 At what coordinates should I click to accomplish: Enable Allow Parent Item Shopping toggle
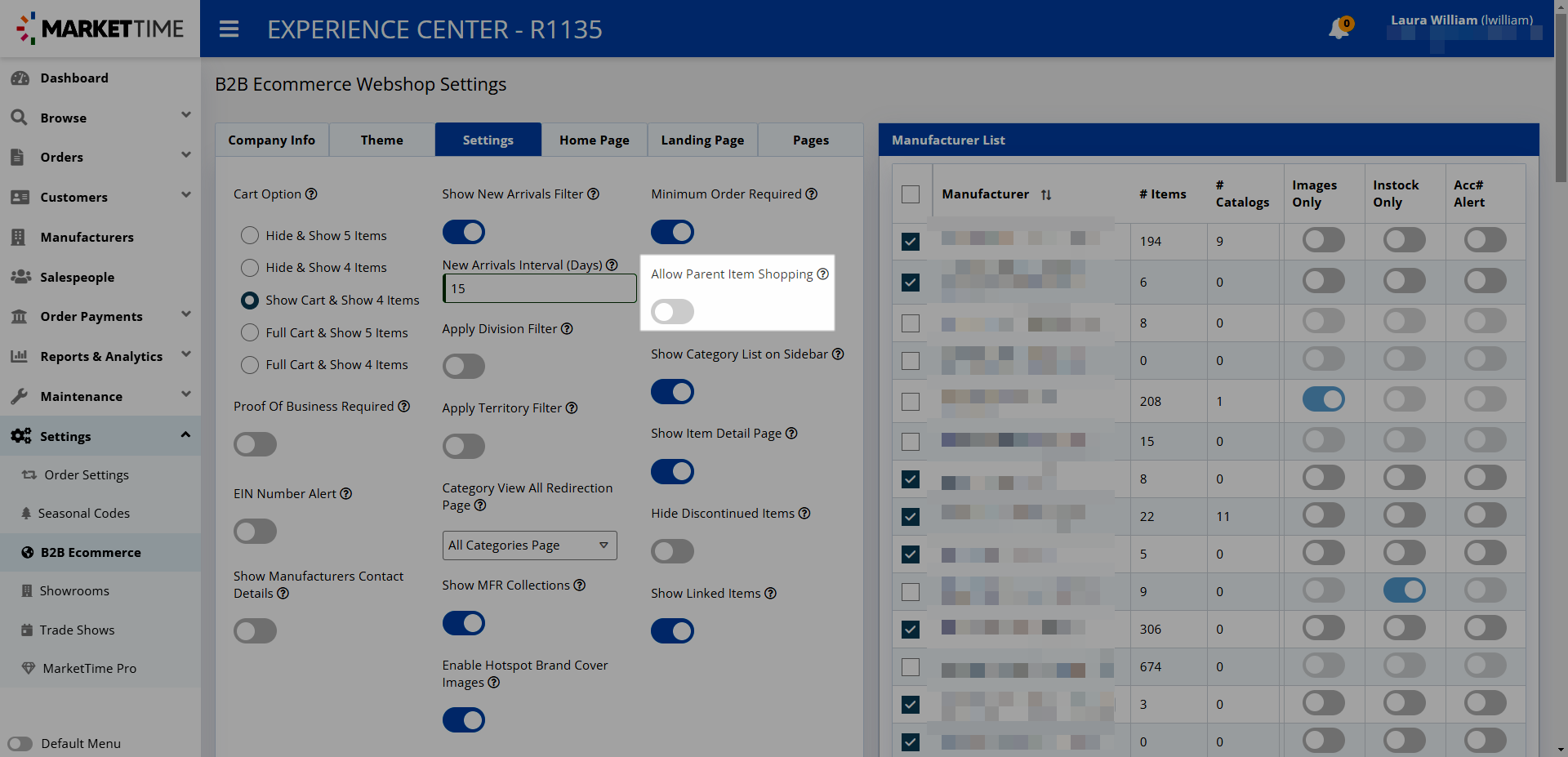click(672, 311)
